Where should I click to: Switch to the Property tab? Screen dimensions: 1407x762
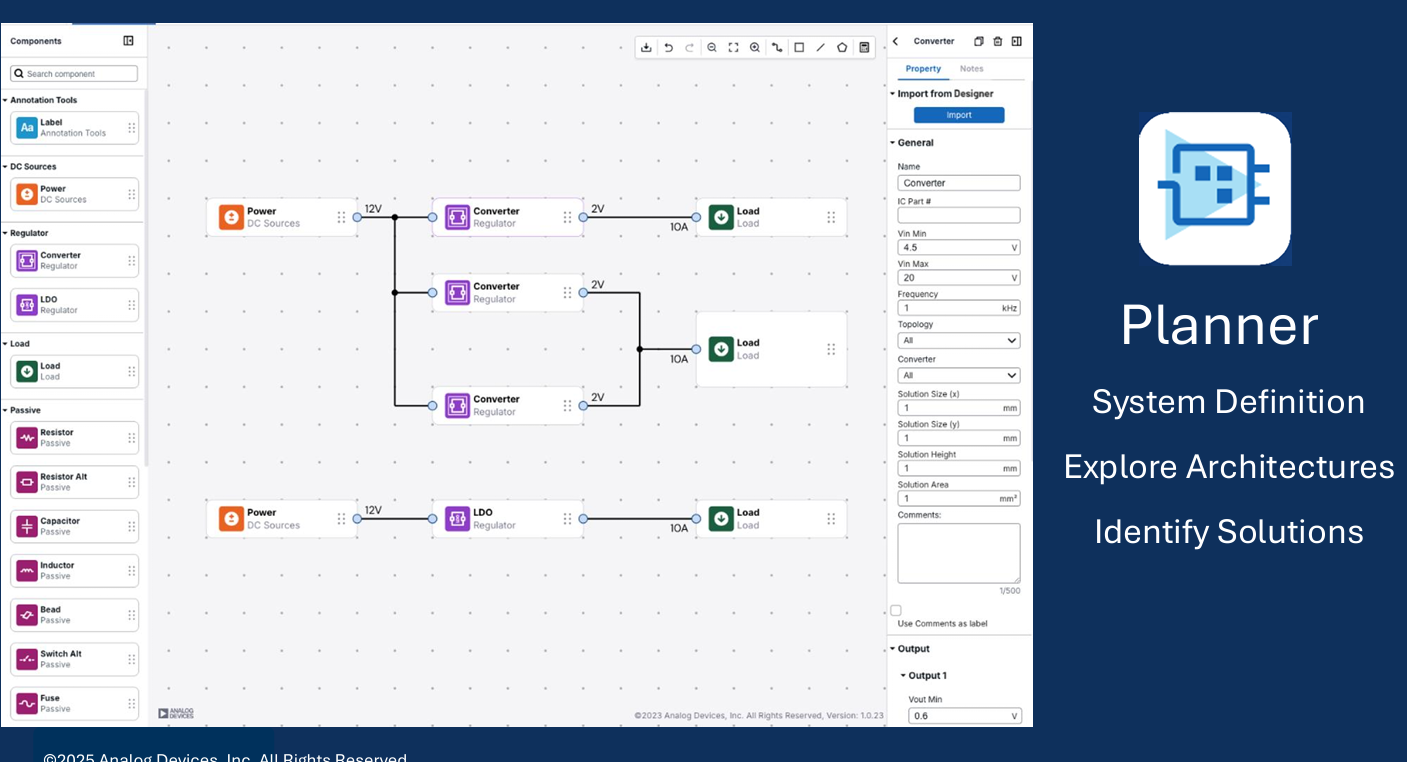click(x=923, y=69)
